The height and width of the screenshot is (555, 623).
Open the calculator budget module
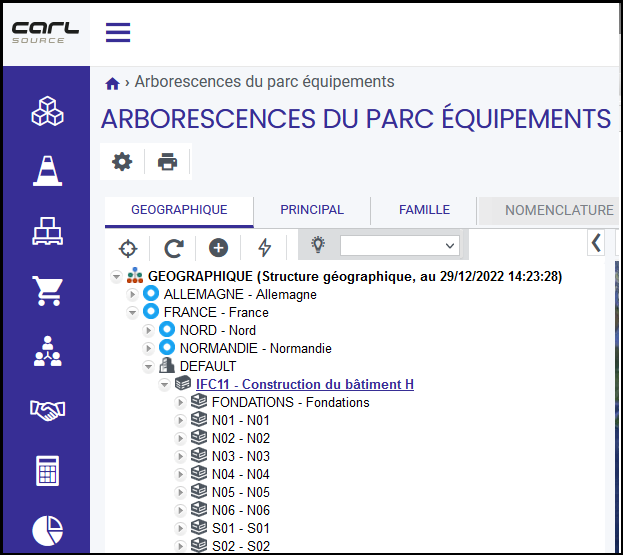[x=47, y=471]
